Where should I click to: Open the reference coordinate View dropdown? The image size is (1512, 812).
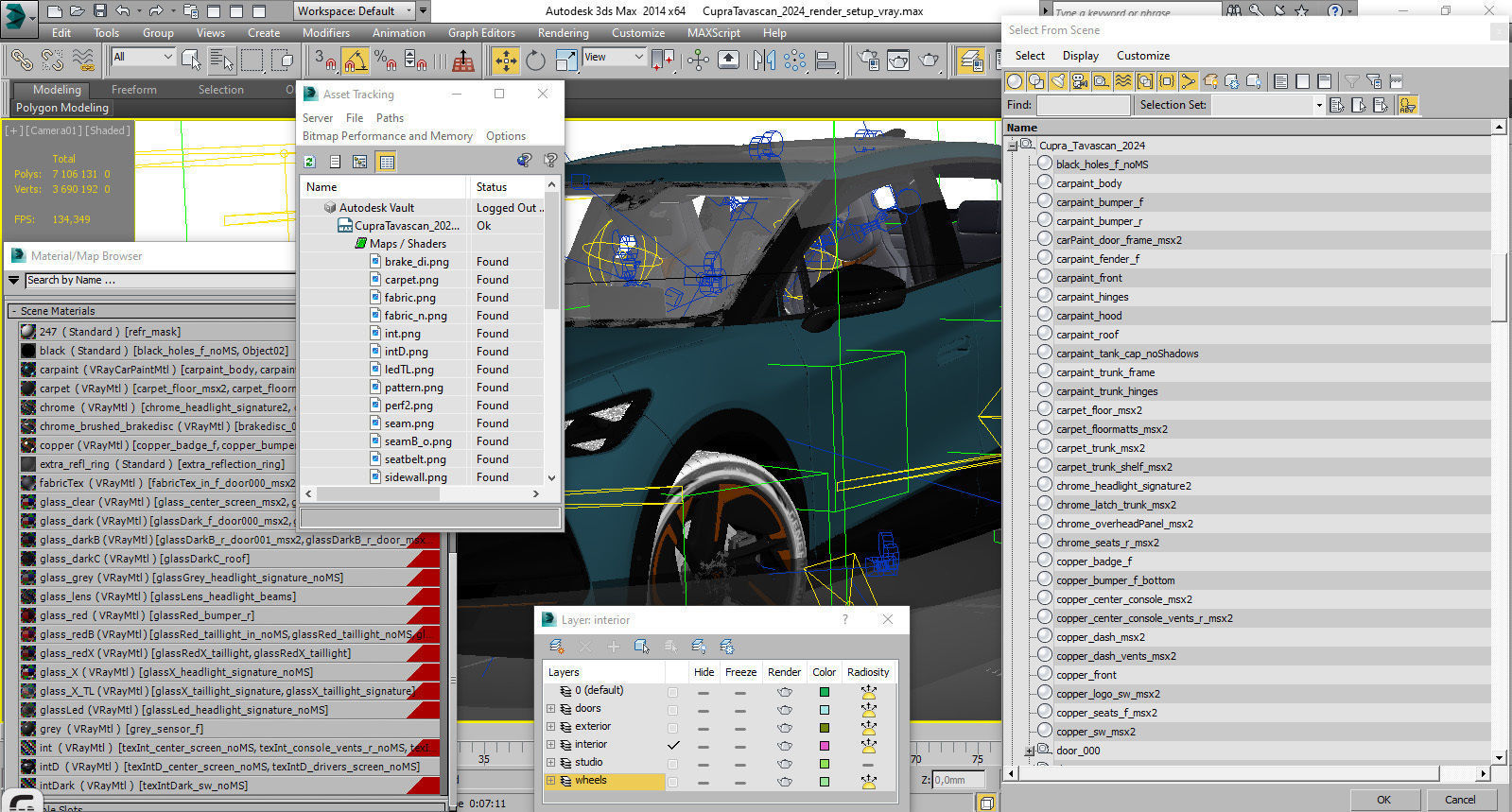tap(614, 58)
